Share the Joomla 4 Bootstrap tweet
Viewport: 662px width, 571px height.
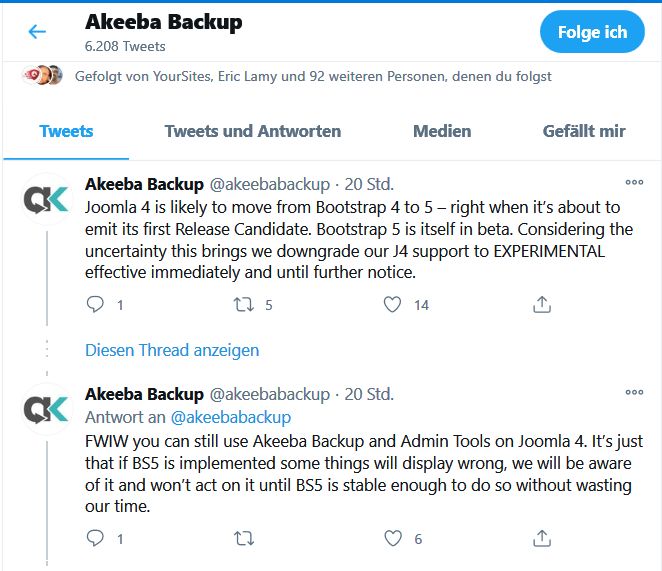[541, 304]
